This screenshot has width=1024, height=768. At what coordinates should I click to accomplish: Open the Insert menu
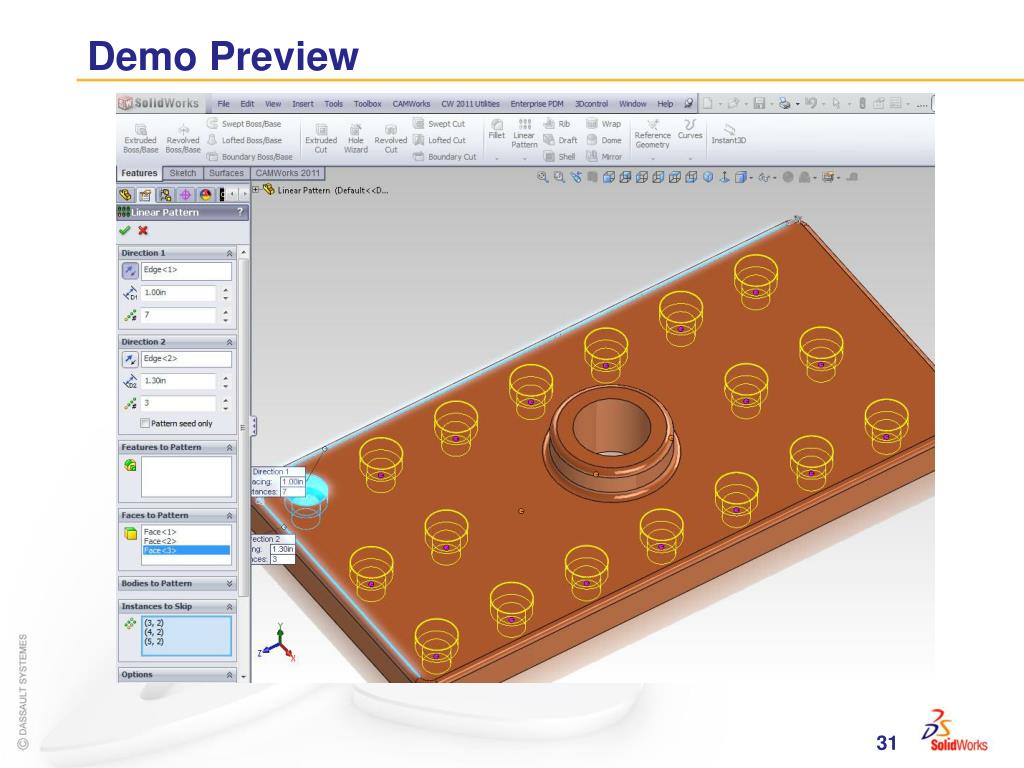pos(302,104)
